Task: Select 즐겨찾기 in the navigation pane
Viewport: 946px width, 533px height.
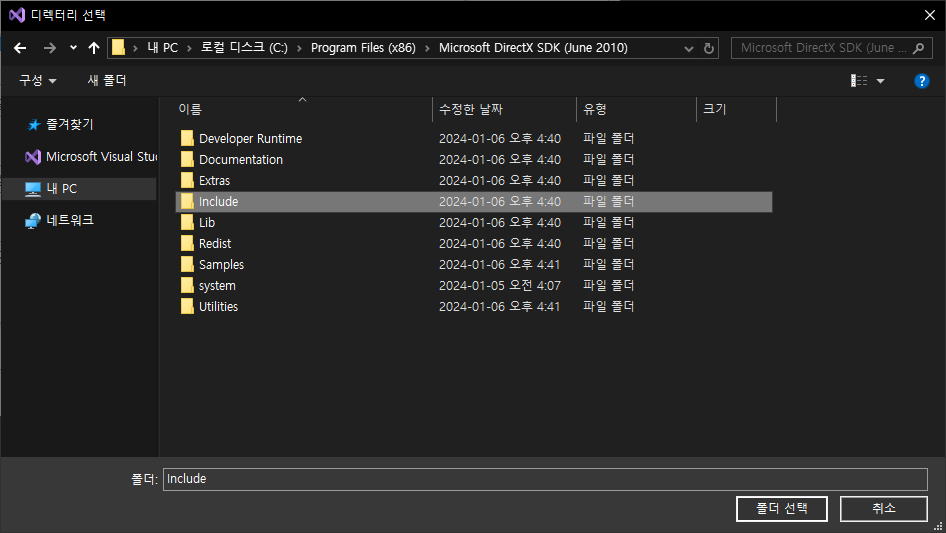Action: click(x=70, y=124)
